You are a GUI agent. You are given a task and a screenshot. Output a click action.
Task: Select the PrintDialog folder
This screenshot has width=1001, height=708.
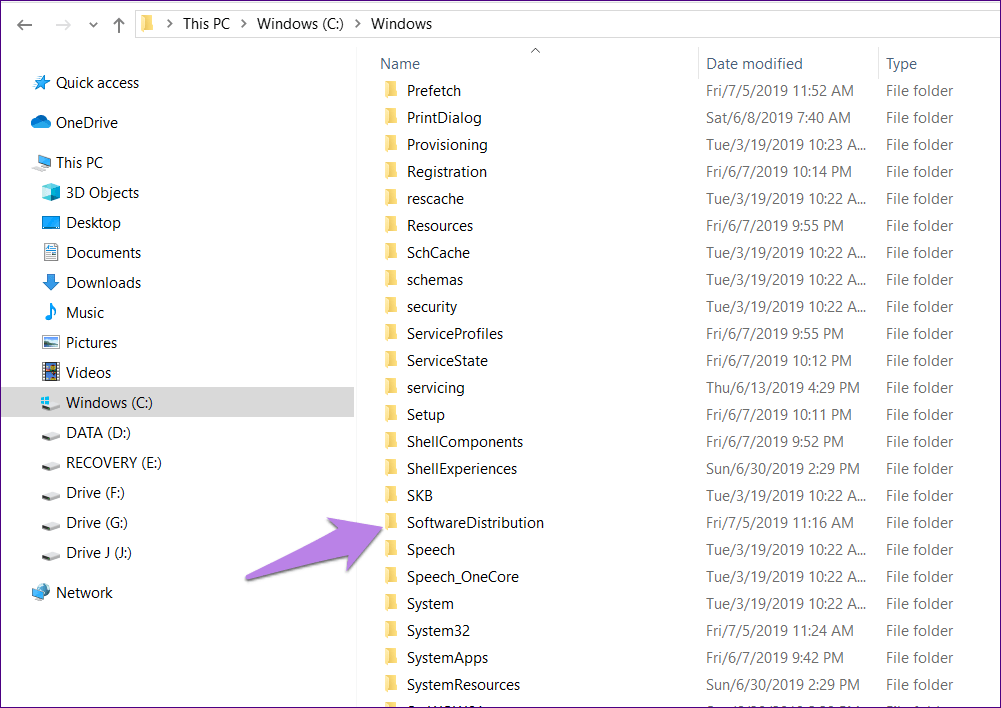point(444,118)
